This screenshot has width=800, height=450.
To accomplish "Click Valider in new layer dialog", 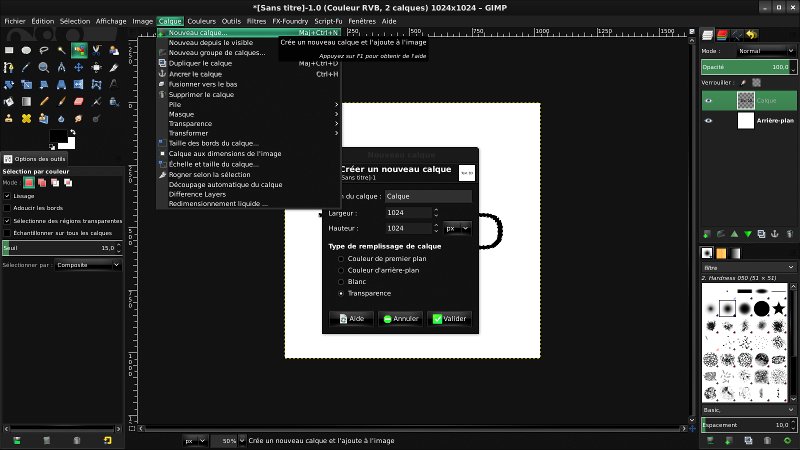I will point(449,319).
